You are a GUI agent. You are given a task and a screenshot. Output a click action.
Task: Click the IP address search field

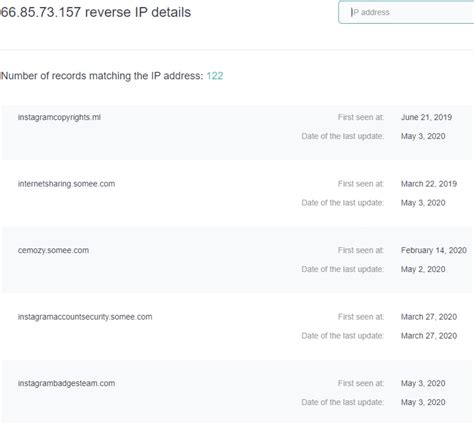tap(406, 12)
